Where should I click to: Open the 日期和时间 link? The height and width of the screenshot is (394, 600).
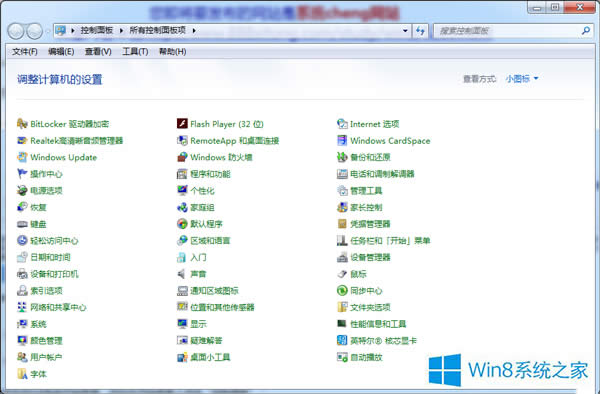51,257
